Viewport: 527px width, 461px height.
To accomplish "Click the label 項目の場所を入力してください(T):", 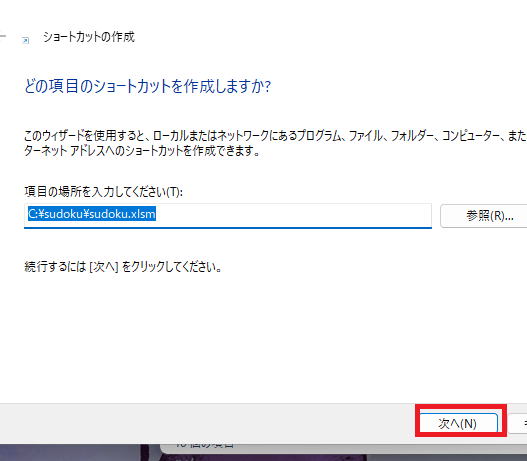I will pos(104,192).
